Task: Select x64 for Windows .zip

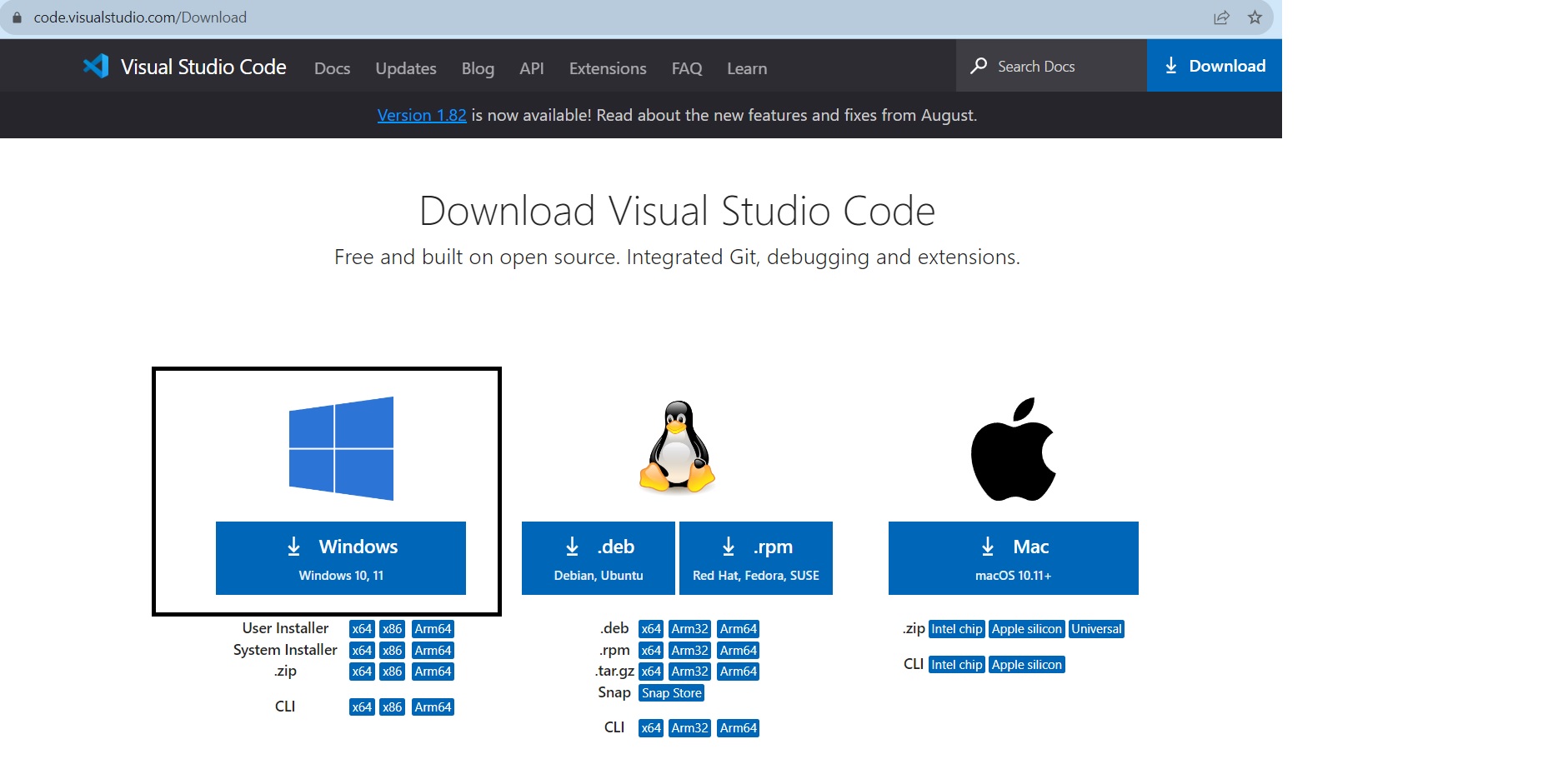Action: coord(362,672)
